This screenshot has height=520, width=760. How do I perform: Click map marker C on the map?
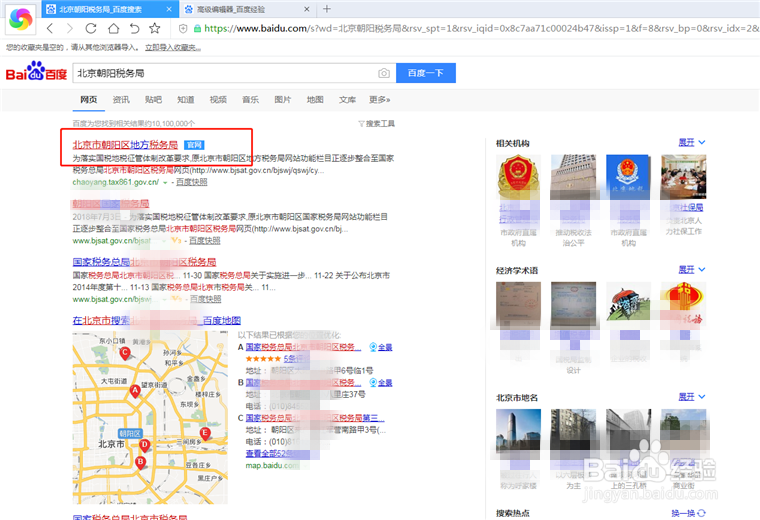(125, 353)
